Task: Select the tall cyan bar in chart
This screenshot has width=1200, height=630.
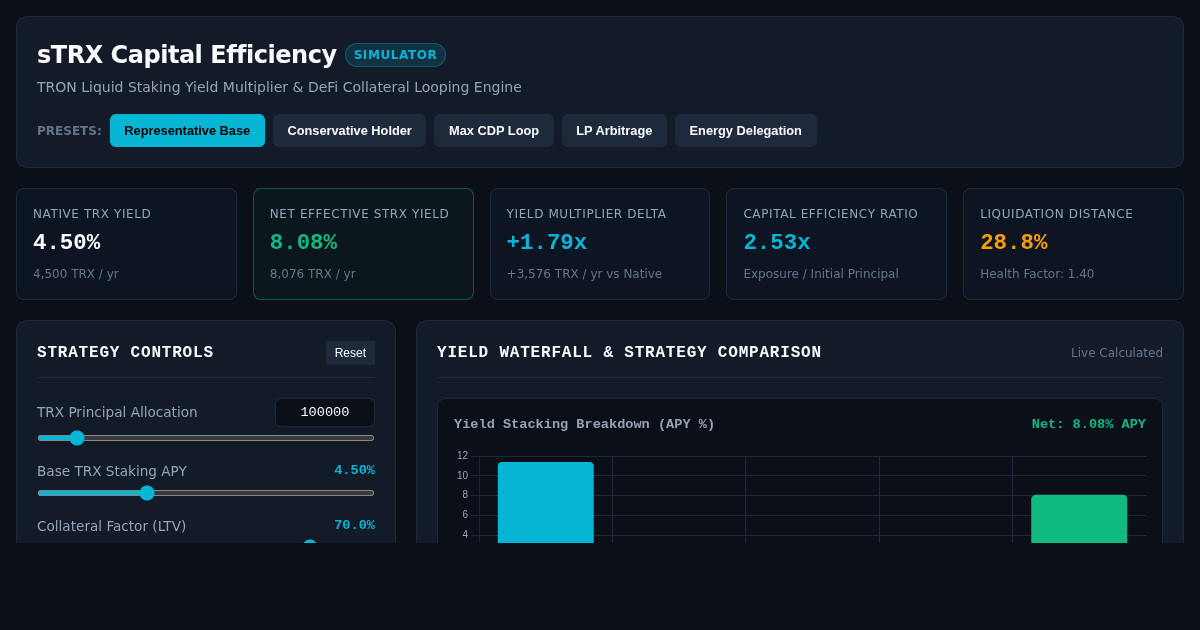Action: pyautogui.click(x=545, y=502)
